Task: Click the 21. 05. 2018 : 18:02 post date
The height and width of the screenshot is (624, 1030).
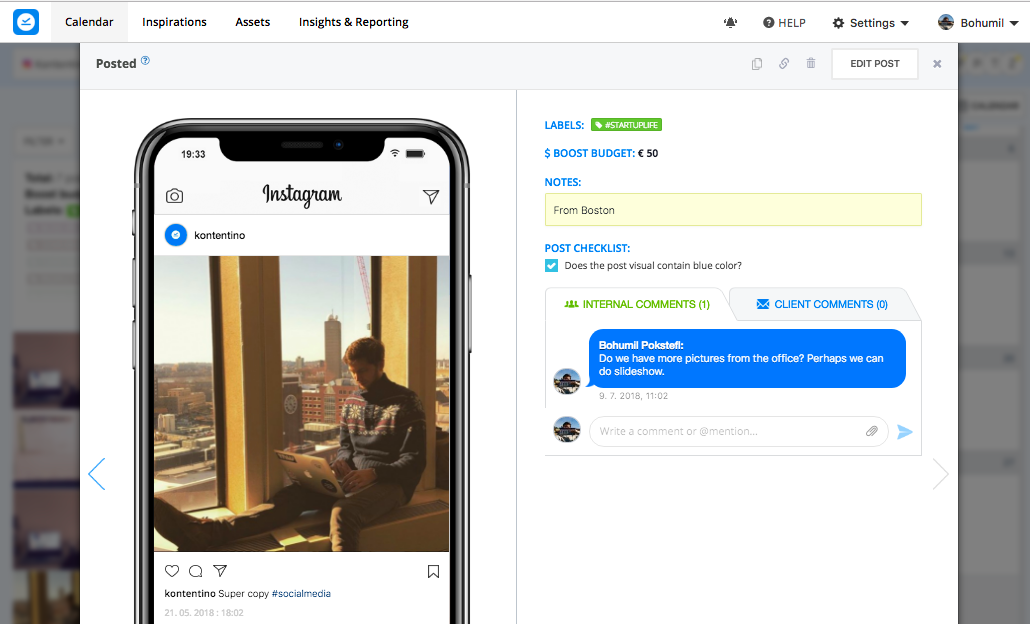Action: tap(204, 612)
